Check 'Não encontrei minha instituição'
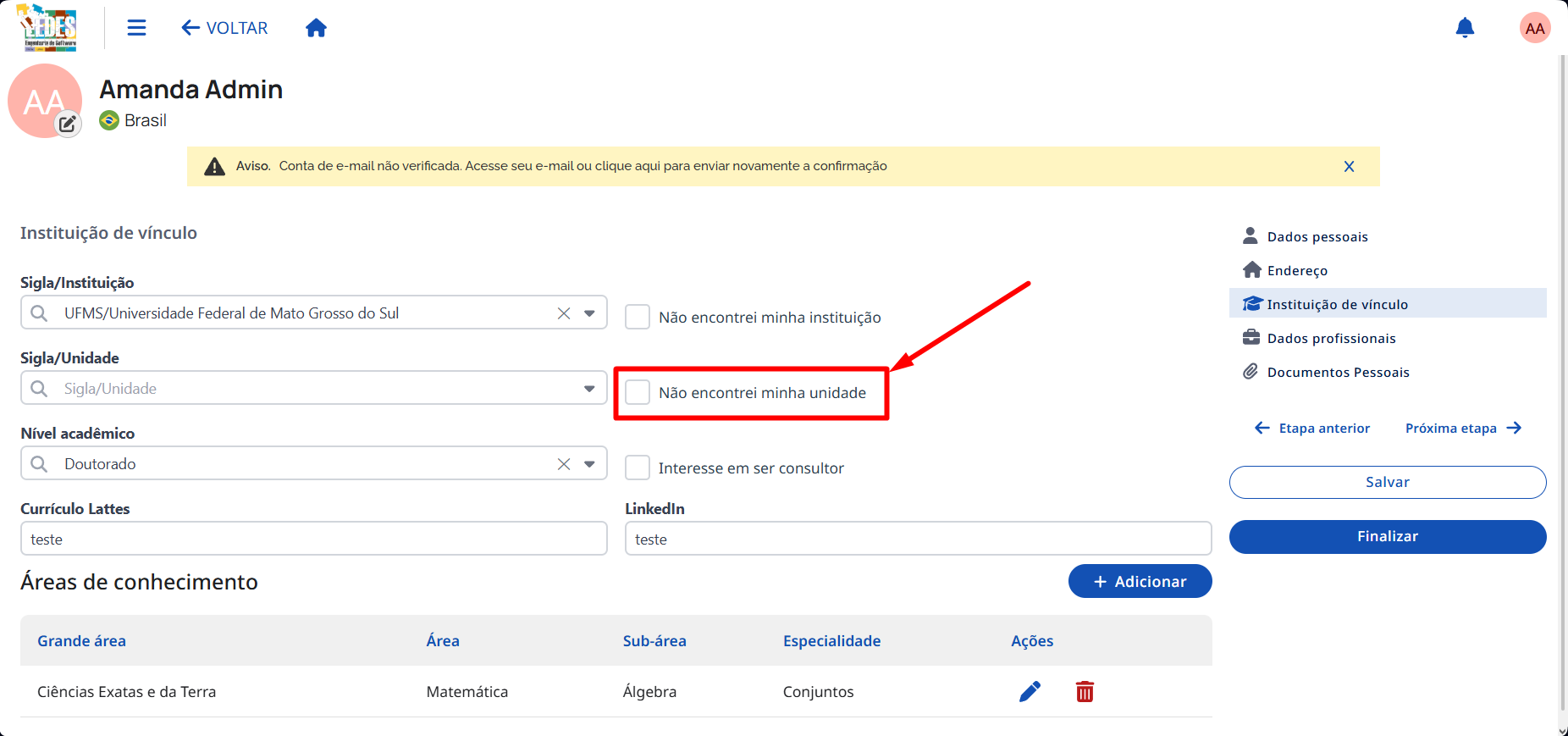This screenshot has width=1568, height=736. coord(638,317)
